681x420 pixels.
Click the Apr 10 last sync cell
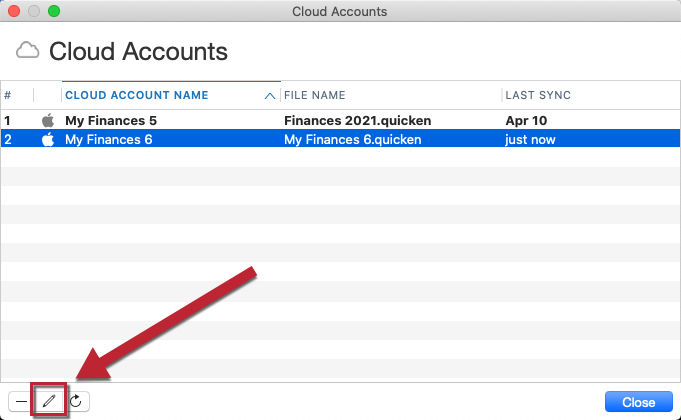click(526, 120)
